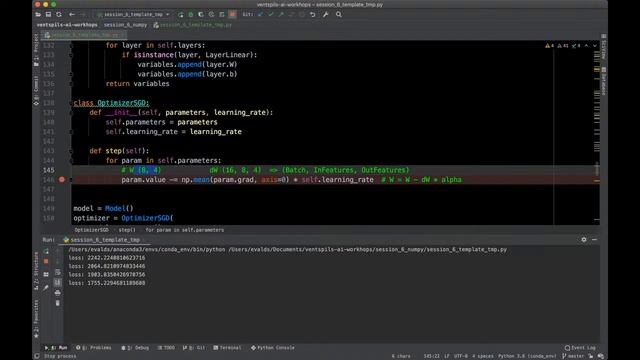Go to previous highlighted error arrow
This screenshot has width=640, height=360.
(587, 46)
